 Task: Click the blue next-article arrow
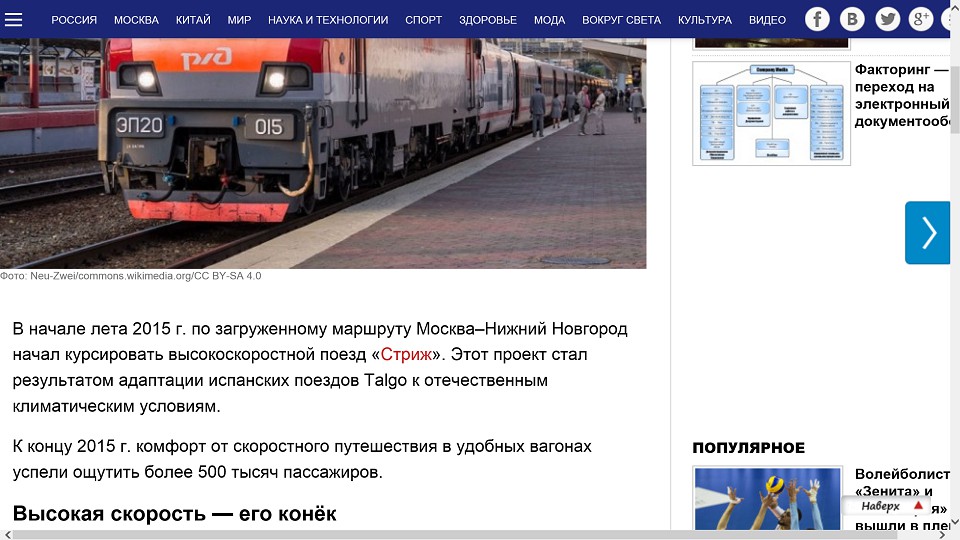coord(928,233)
